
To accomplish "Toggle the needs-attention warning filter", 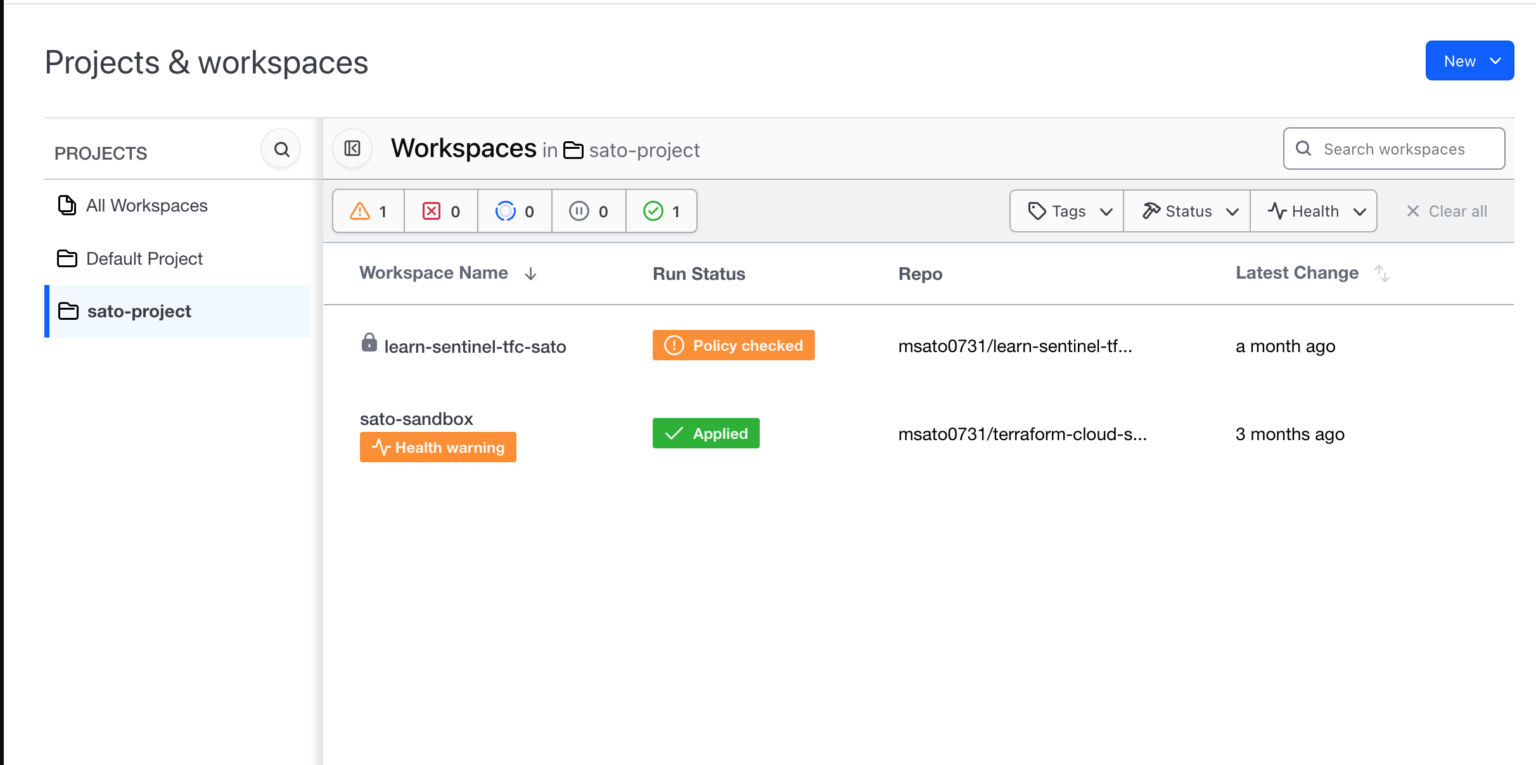I will [367, 211].
